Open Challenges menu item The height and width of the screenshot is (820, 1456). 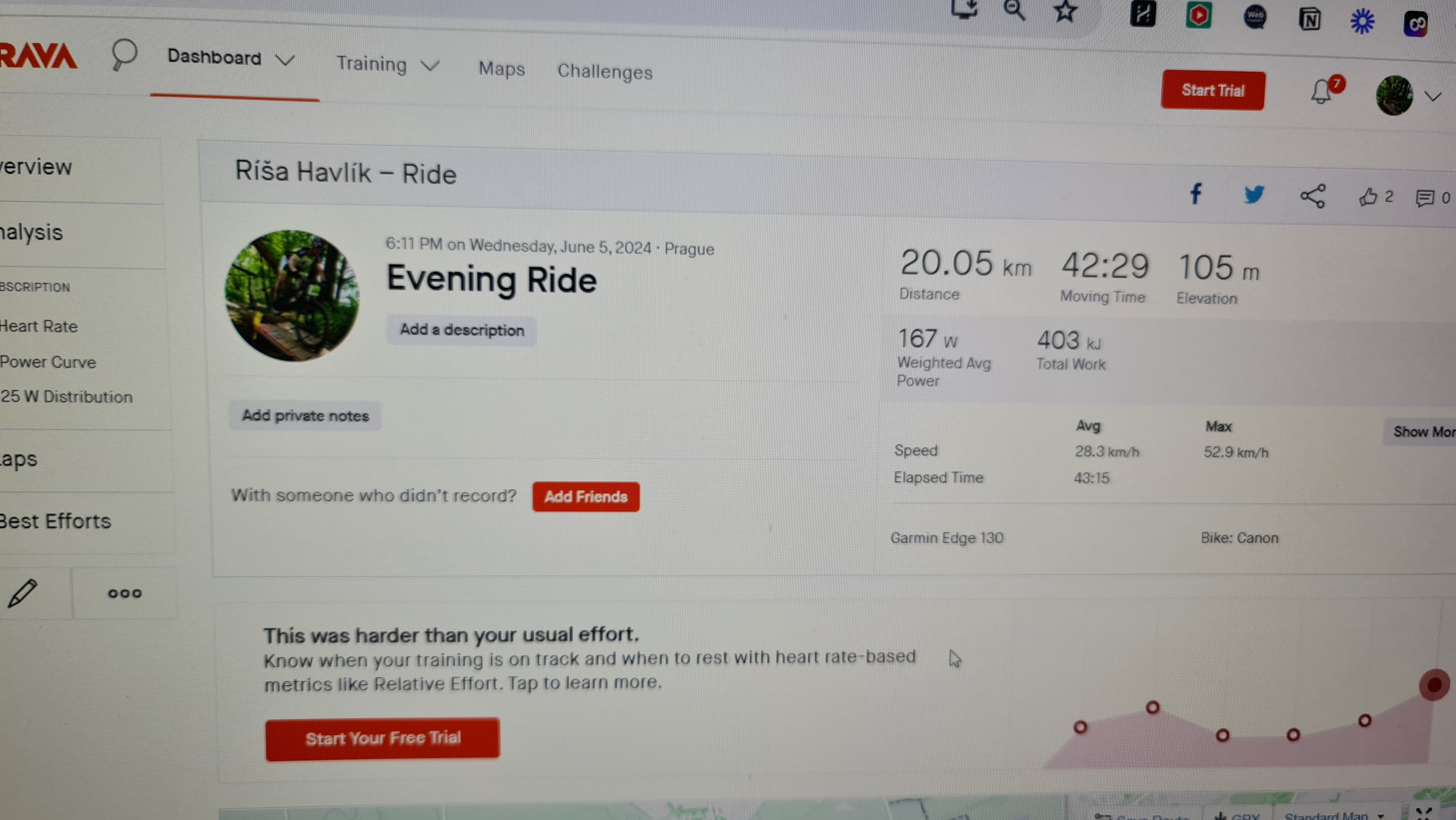click(605, 72)
